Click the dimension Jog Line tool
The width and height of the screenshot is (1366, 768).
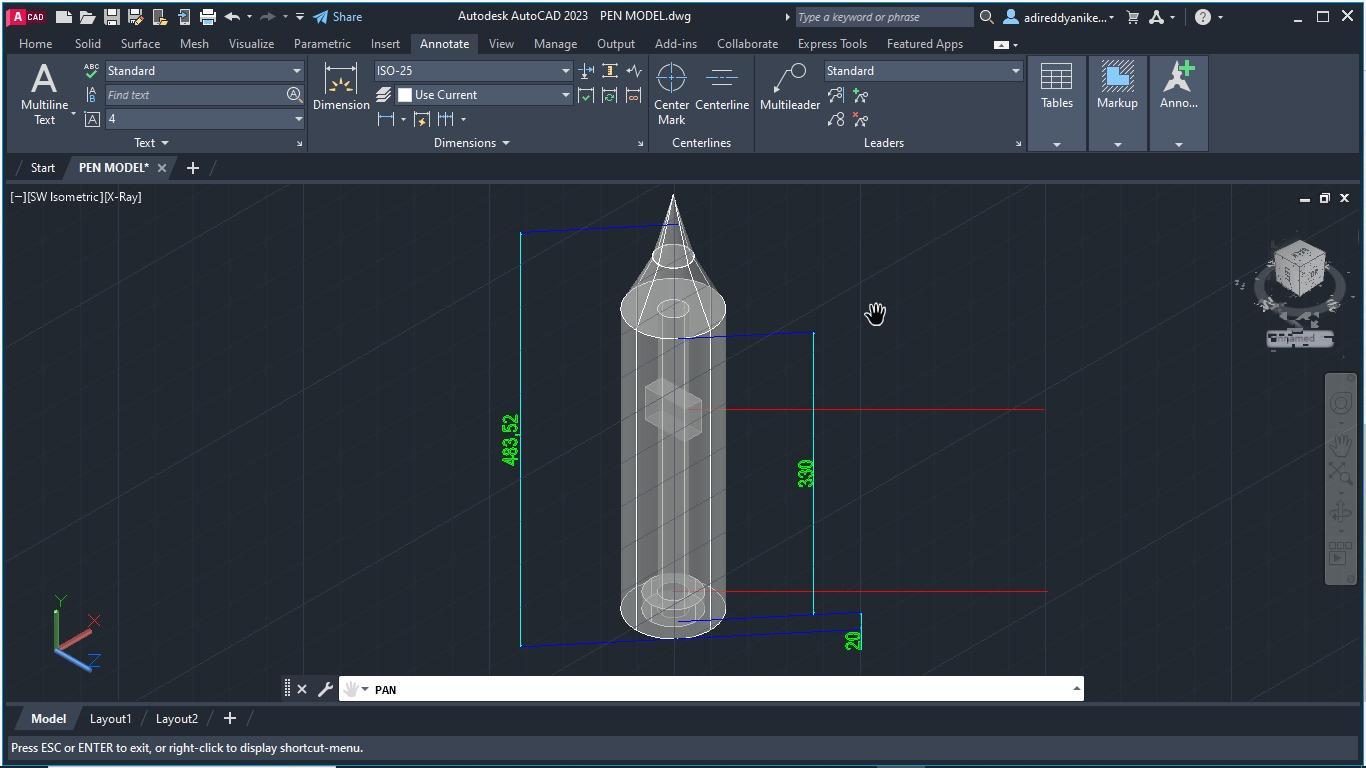[x=634, y=71]
